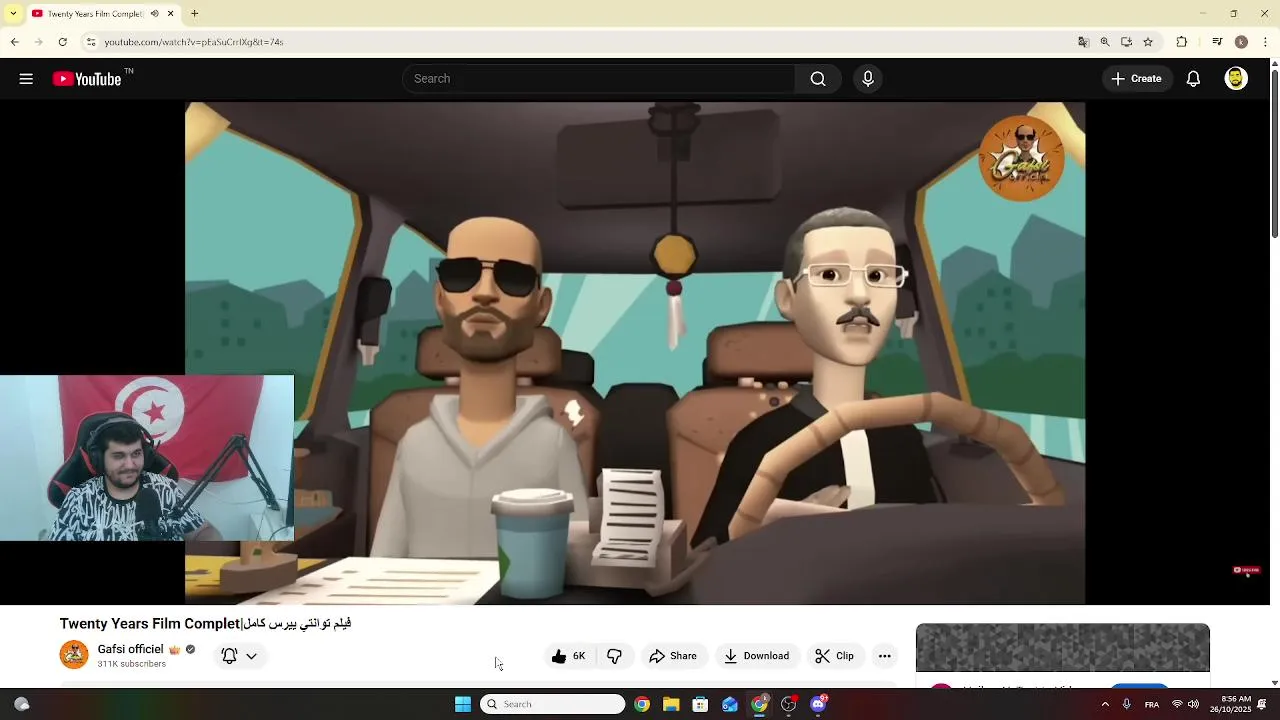Screen dimensions: 1280x720
Task: Click the YouTube search magnifier button
Action: click(x=818, y=79)
